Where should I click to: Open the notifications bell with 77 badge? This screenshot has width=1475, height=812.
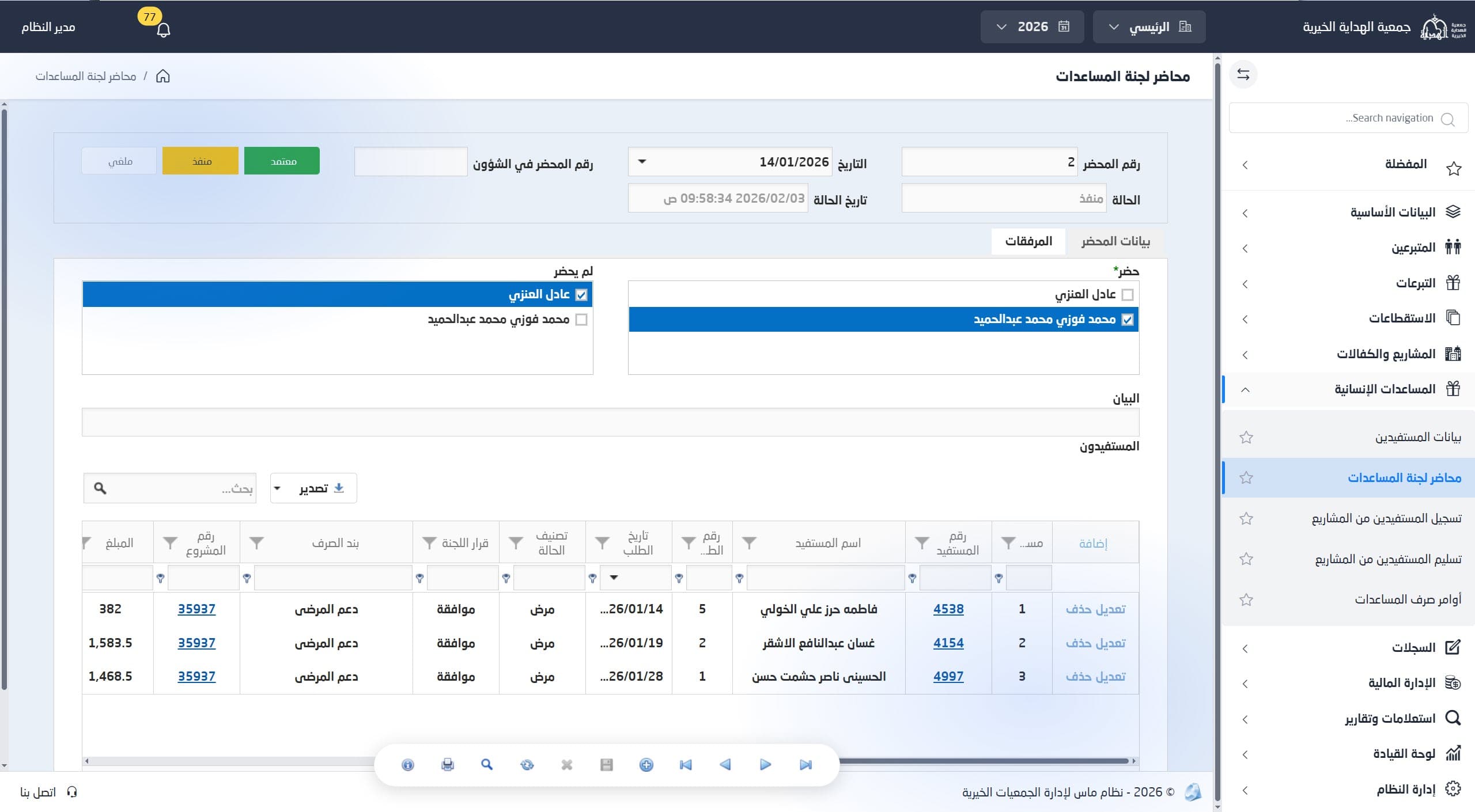[x=163, y=29]
